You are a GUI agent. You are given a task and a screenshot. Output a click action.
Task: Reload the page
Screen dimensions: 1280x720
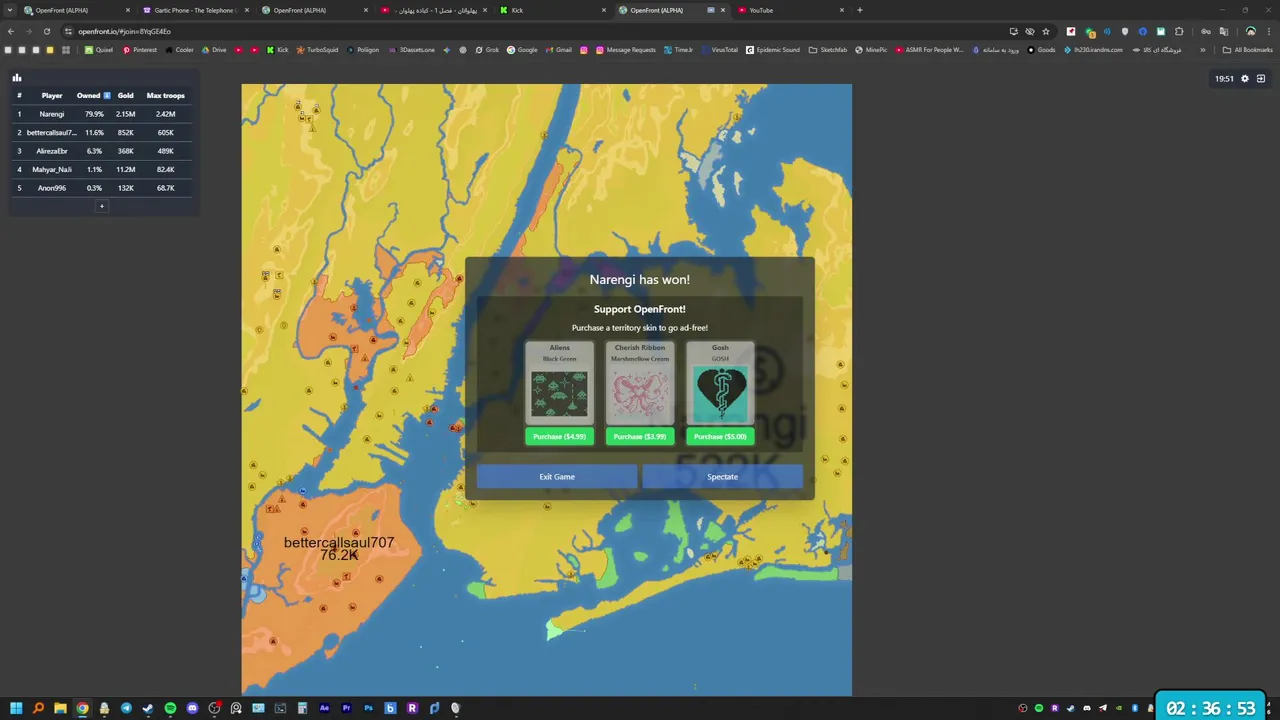point(46,31)
